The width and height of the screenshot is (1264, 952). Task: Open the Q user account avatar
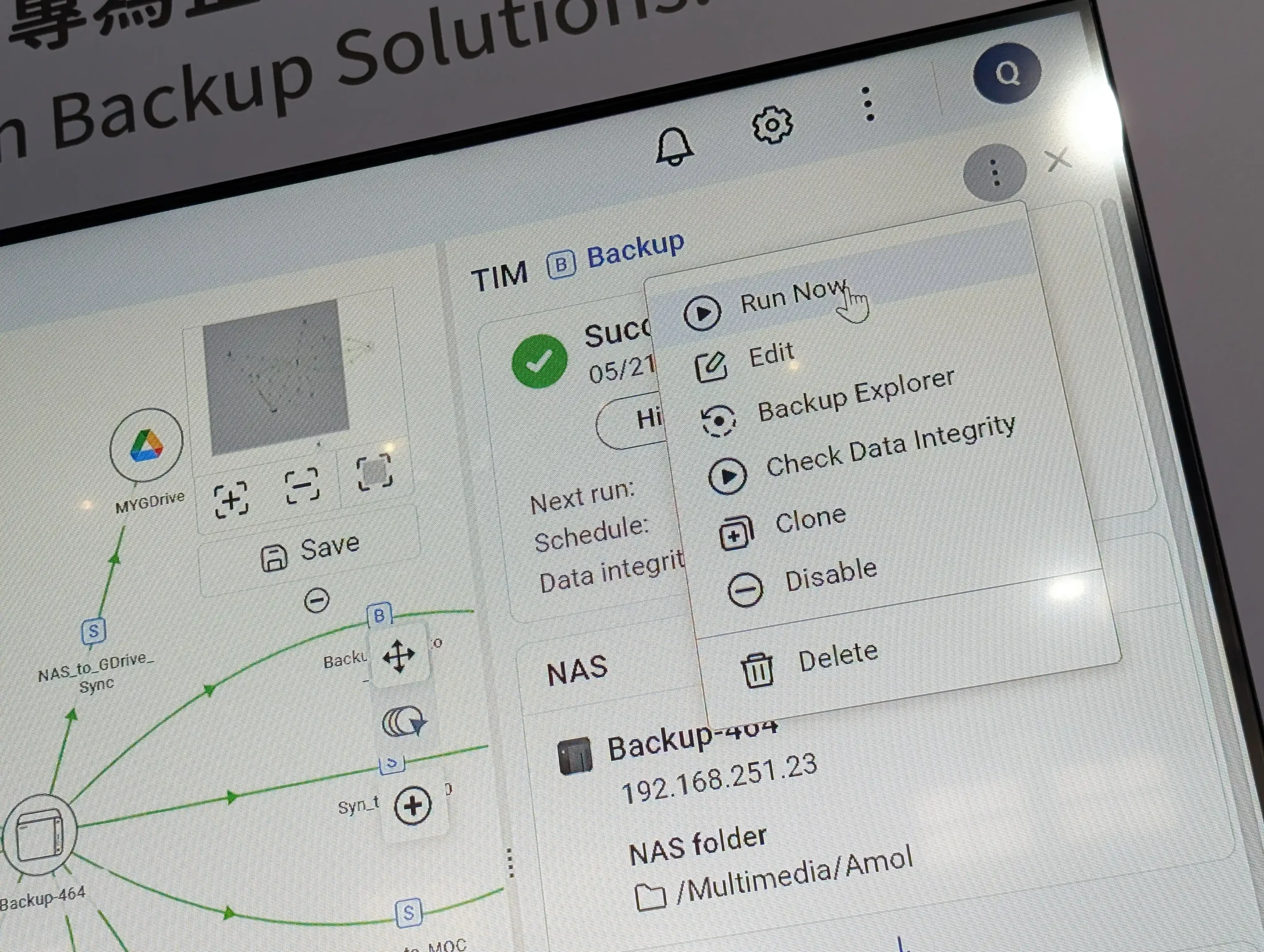tap(1007, 73)
